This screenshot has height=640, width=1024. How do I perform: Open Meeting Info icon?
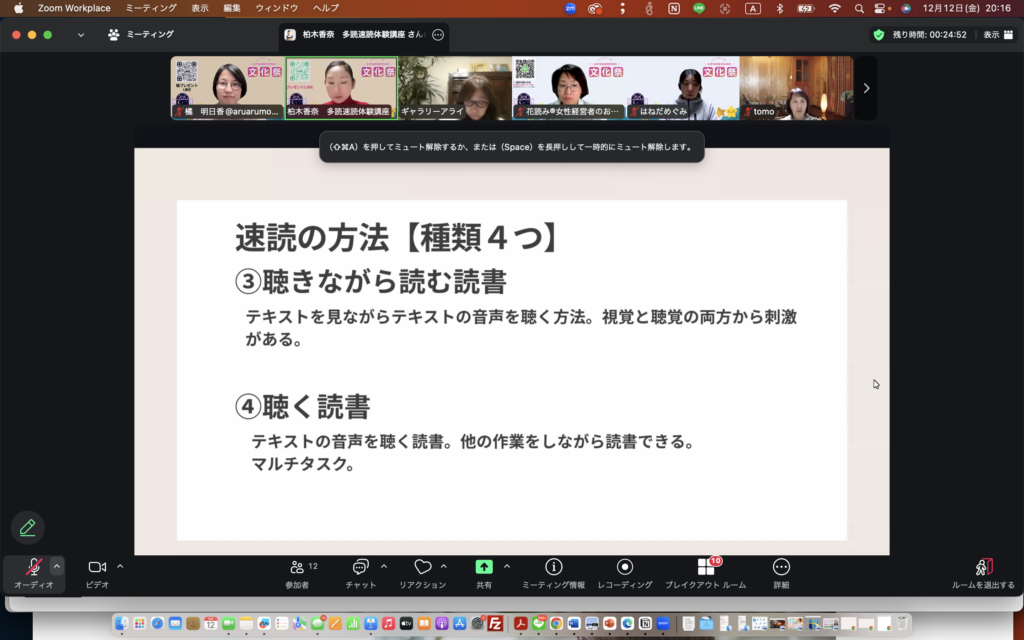tap(553, 567)
